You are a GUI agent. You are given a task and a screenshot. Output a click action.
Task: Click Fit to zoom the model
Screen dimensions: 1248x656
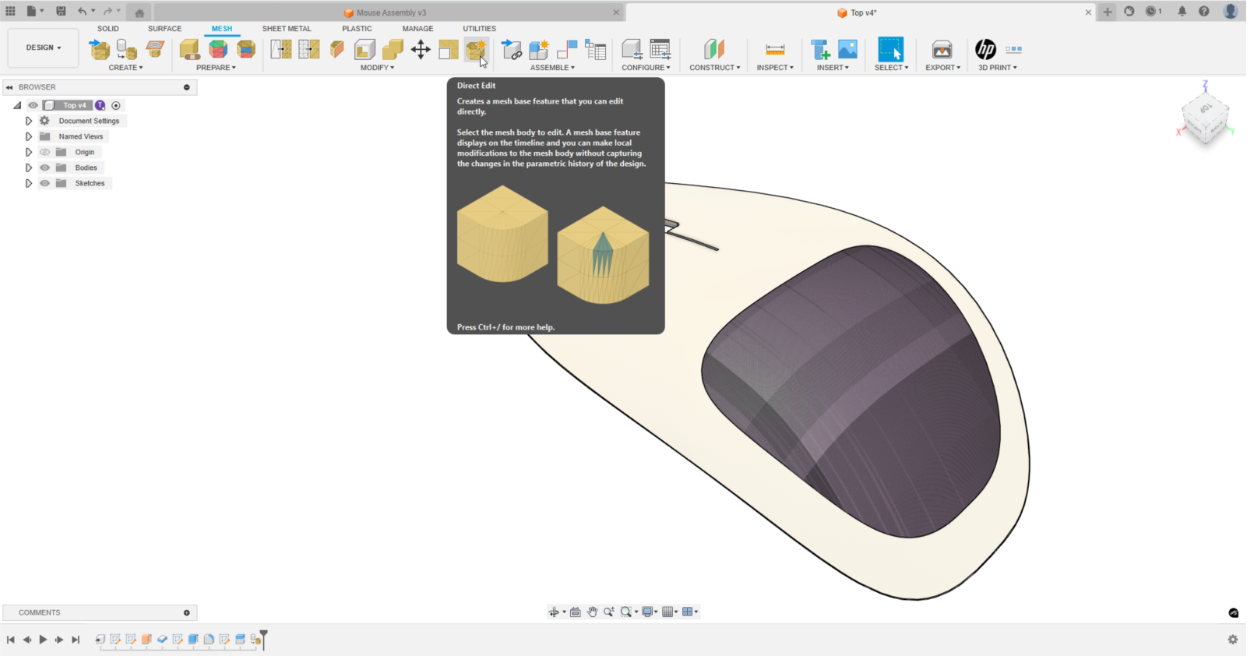[625, 611]
